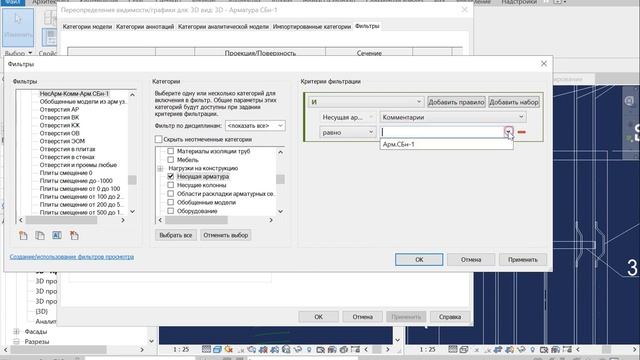Open detail level in right view control bar

point(453,349)
